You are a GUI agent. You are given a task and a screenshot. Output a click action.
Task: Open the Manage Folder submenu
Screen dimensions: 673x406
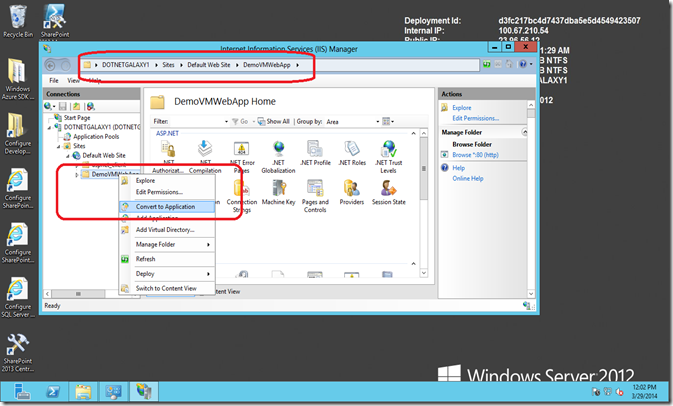[167, 244]
